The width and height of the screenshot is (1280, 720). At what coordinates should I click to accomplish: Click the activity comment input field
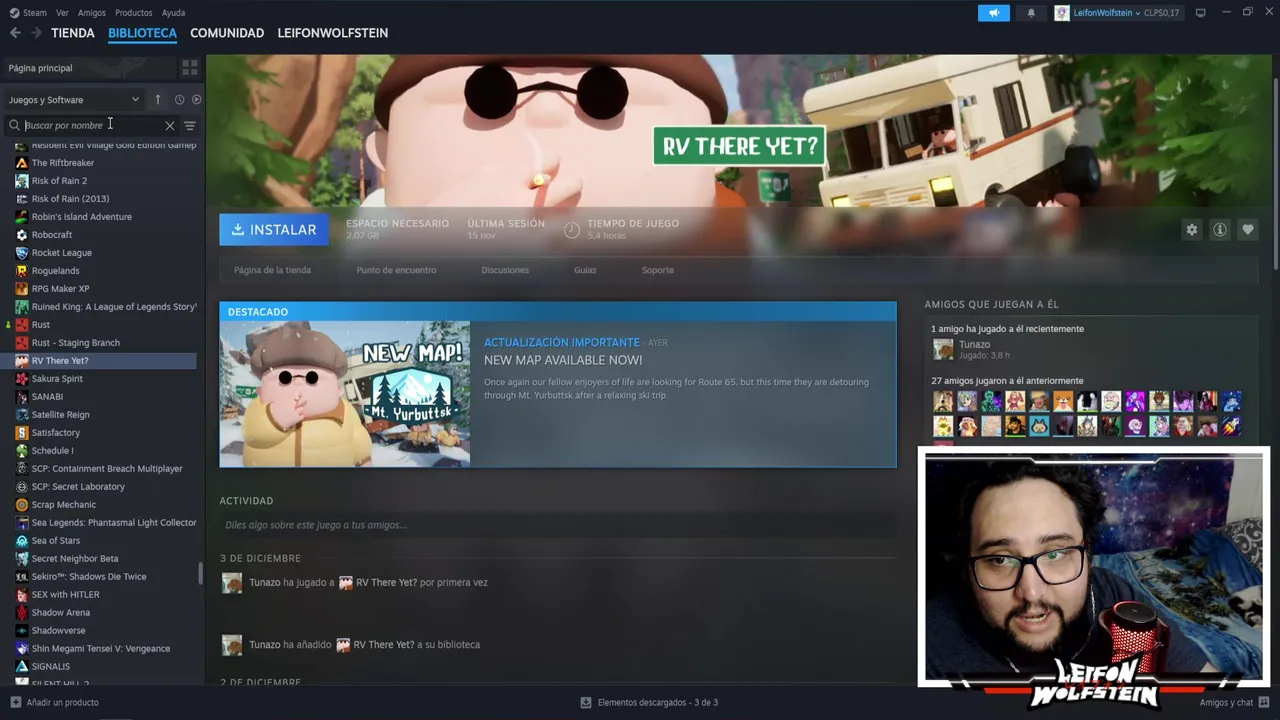point(557,525)
